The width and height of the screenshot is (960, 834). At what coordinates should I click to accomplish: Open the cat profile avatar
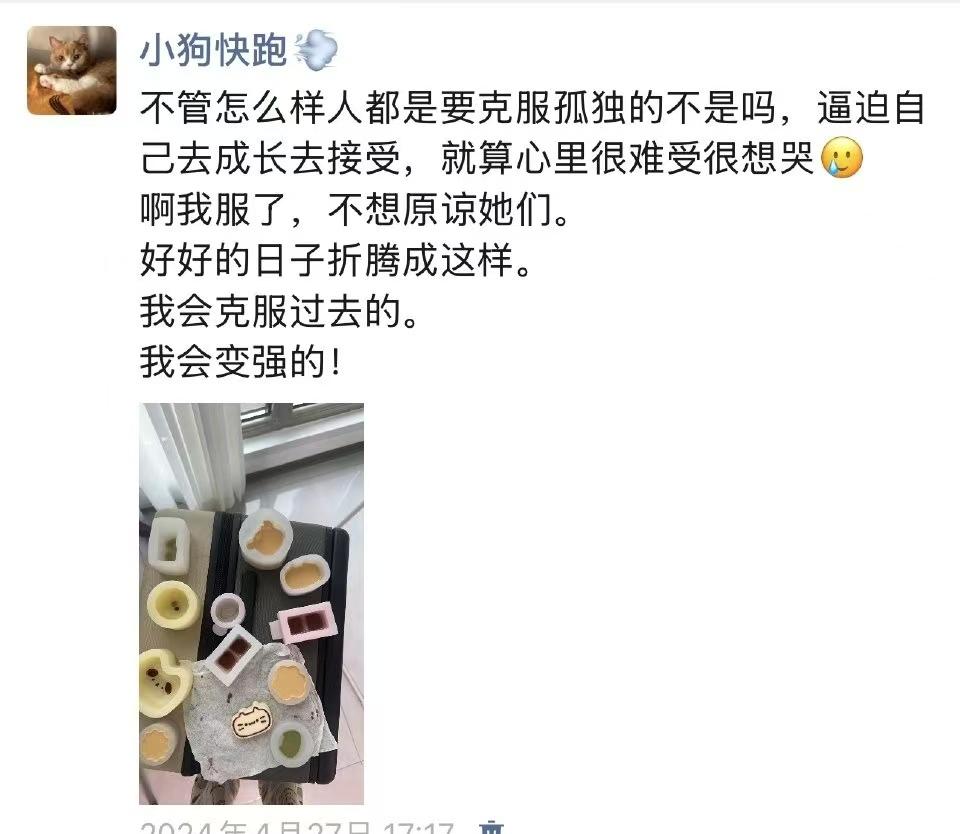pyautogui.click(x=72, y=70)
